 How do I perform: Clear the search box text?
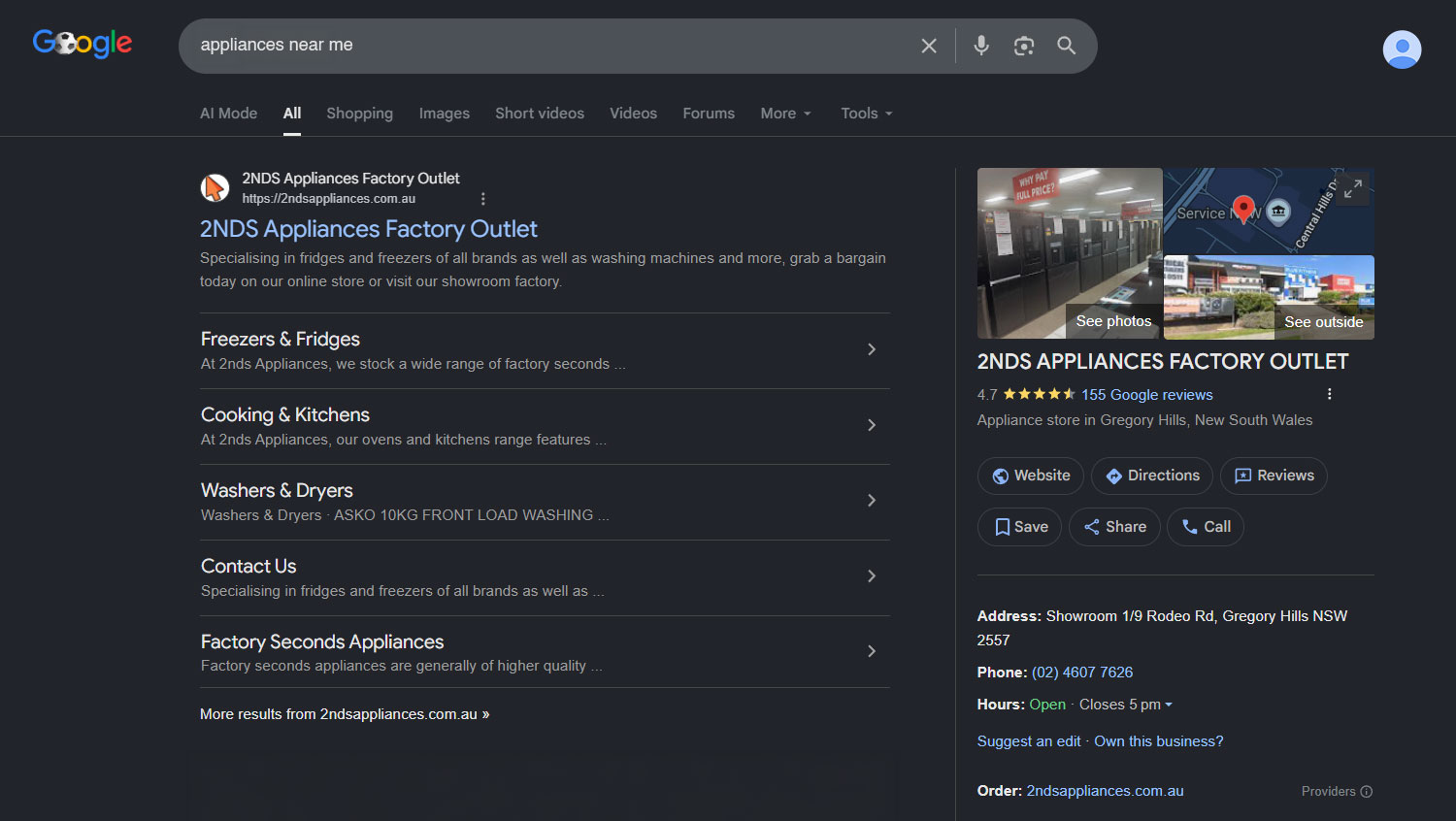(929, 46)
